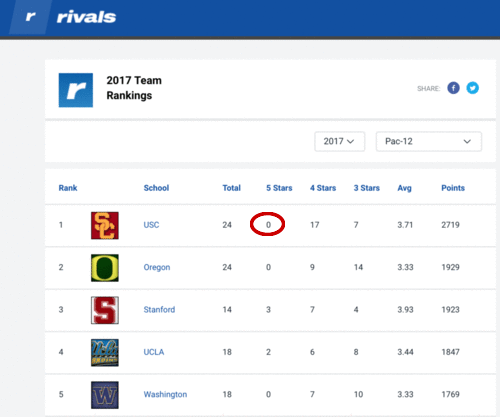Open the Washington school link
Image resolution: width=500 pixels, height=417 pixels.
tap(165, 394)
